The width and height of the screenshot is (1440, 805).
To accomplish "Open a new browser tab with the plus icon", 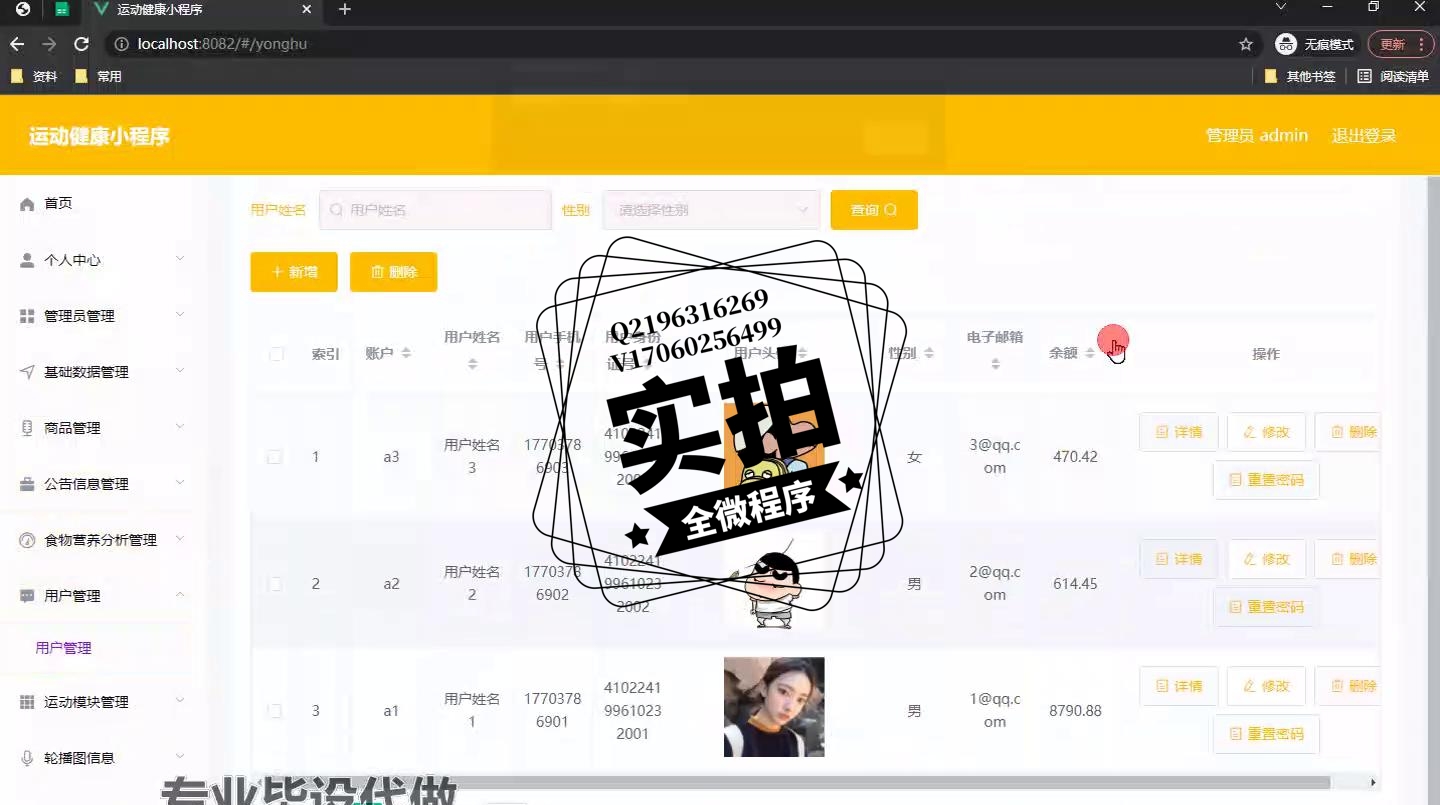I will click(345, 10).
